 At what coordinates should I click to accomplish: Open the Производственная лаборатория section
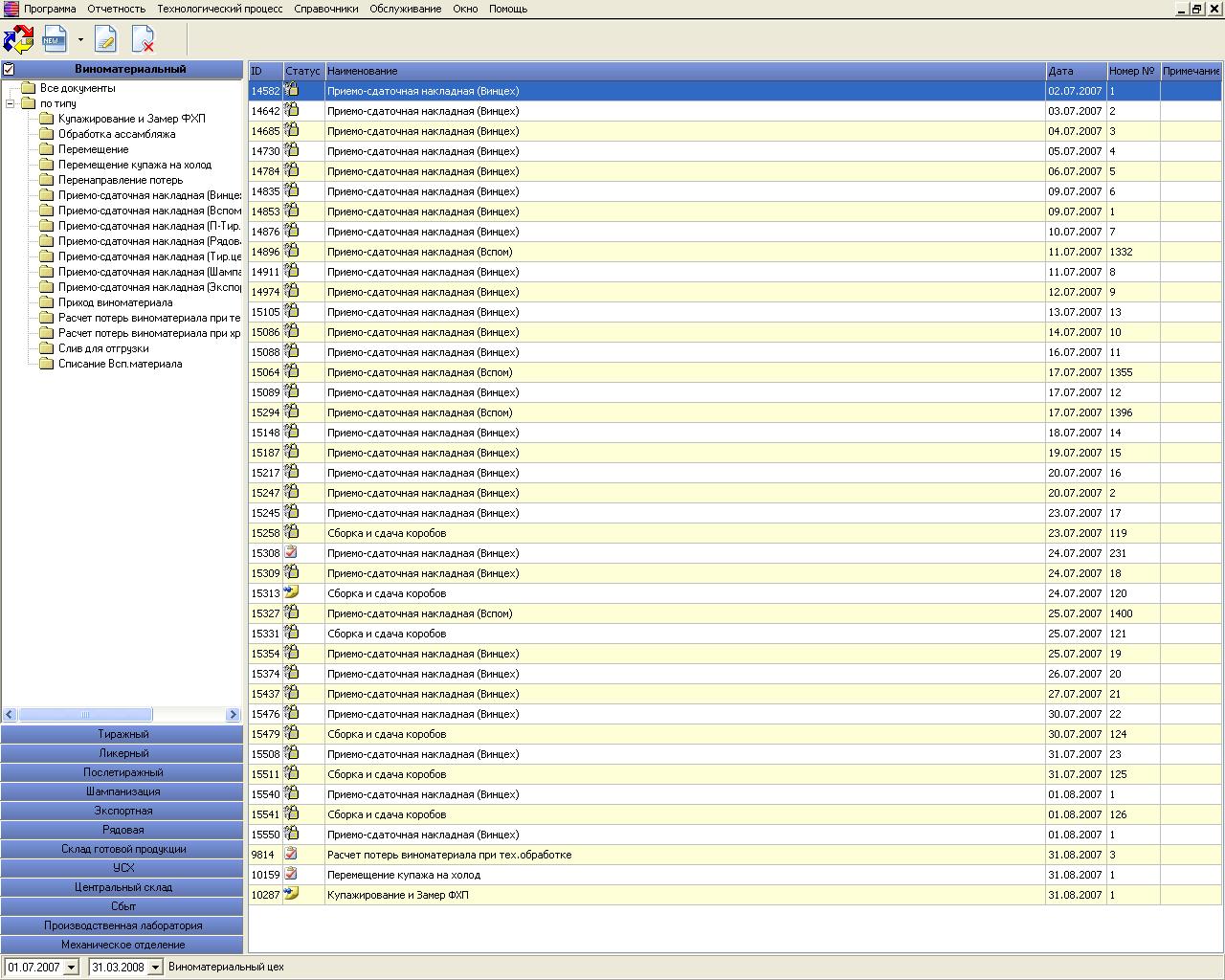122,925
